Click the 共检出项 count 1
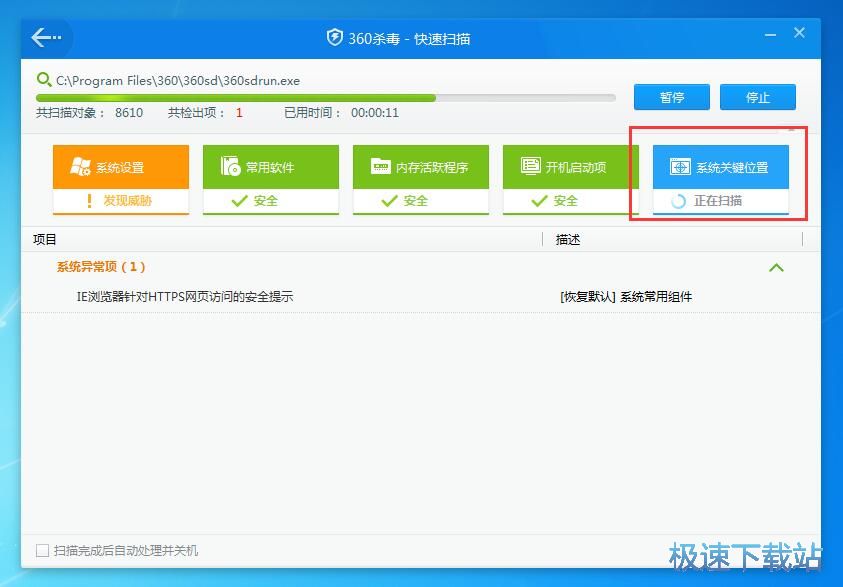Image resolution: width=843 pixels, height=587 pixels. (x=239, y=113)
